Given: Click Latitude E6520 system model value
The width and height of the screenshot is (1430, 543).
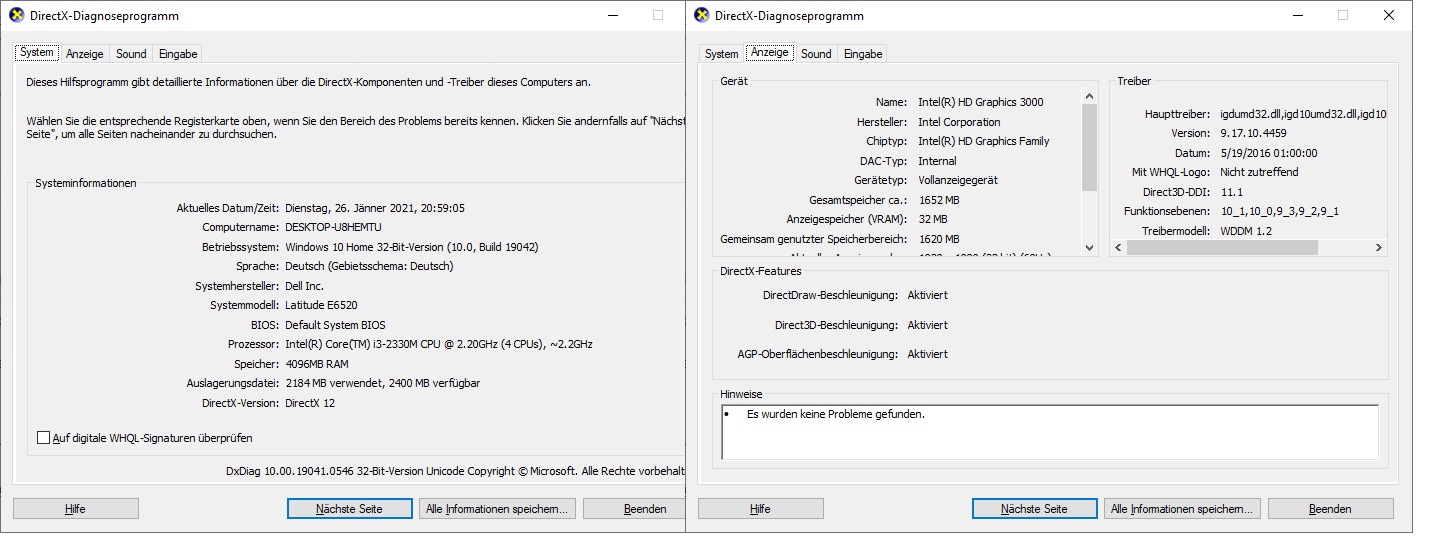Looking at the screenshot, I should 321,306.
